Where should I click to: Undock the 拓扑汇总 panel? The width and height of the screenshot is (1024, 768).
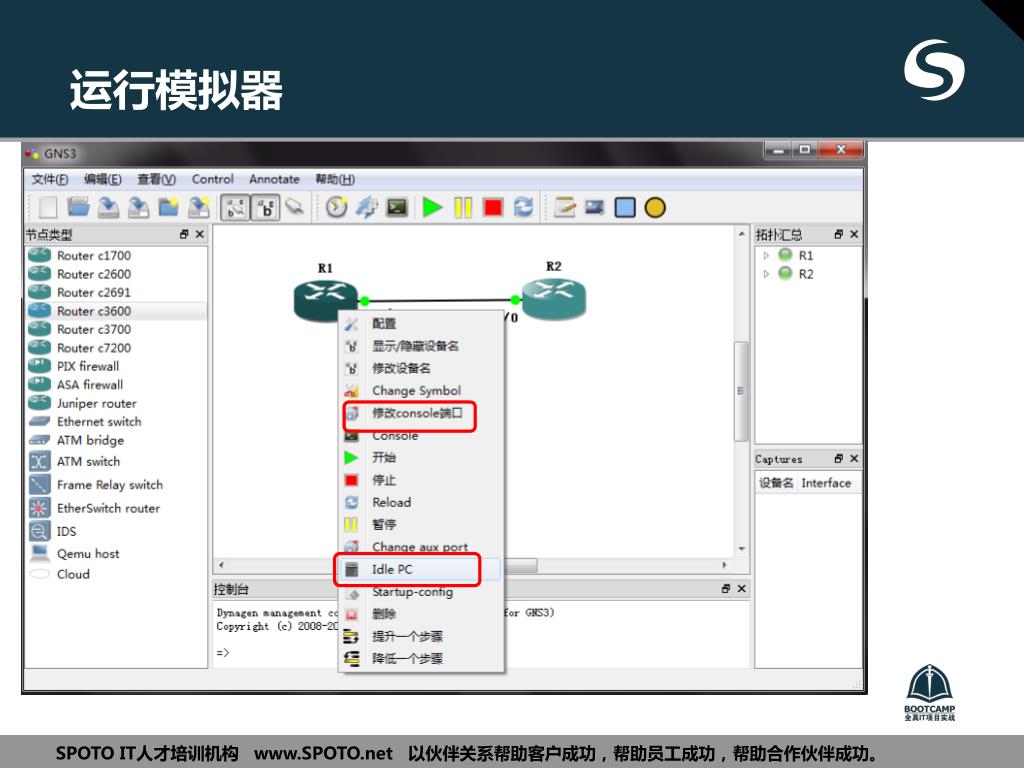[839, 234]
